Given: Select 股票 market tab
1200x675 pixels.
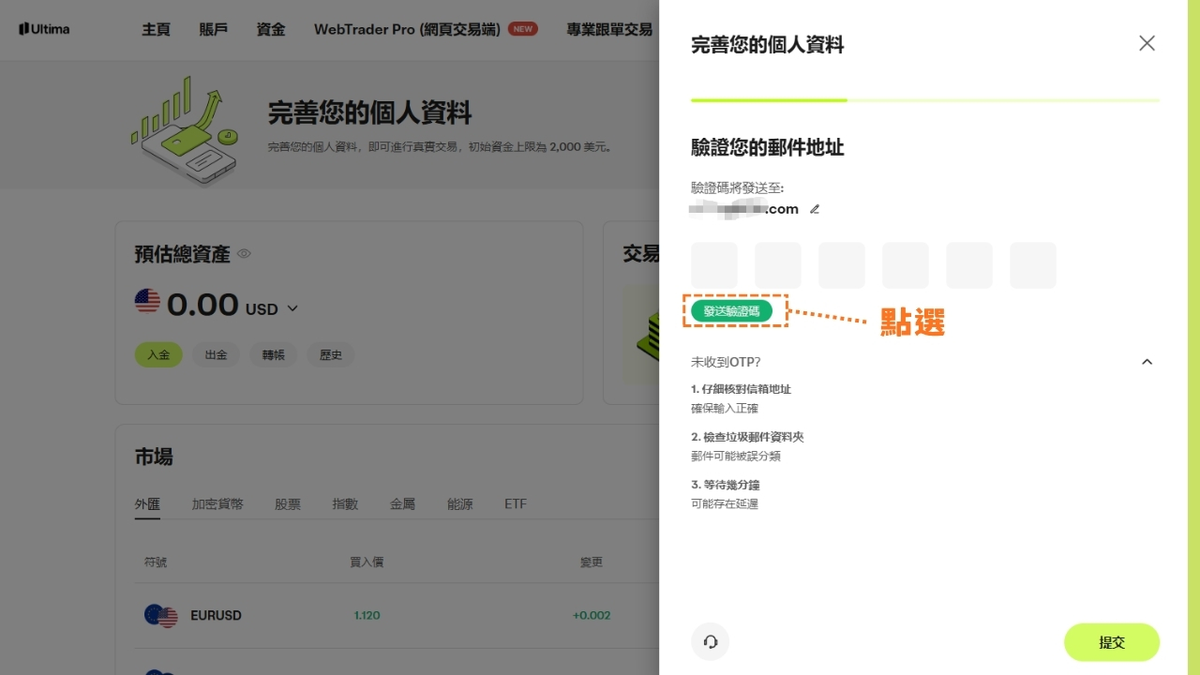Looking at the screenshot, I should (288, 504).
